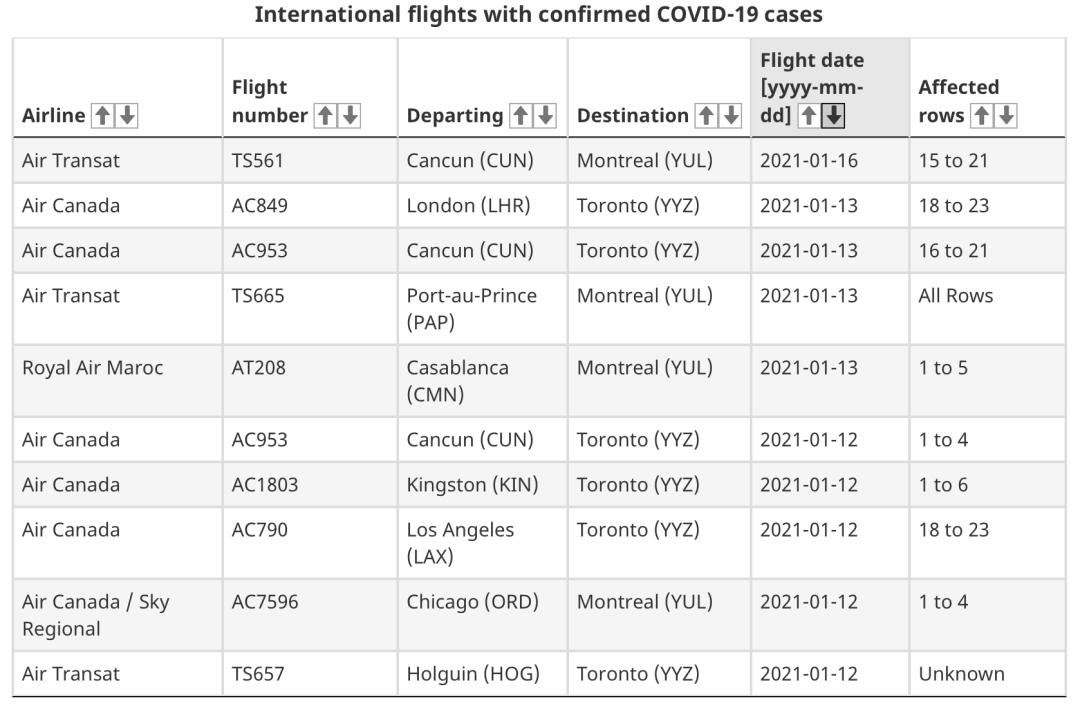Sort Destination column descending
The image size is (1080, 714).
pos(731,116)
